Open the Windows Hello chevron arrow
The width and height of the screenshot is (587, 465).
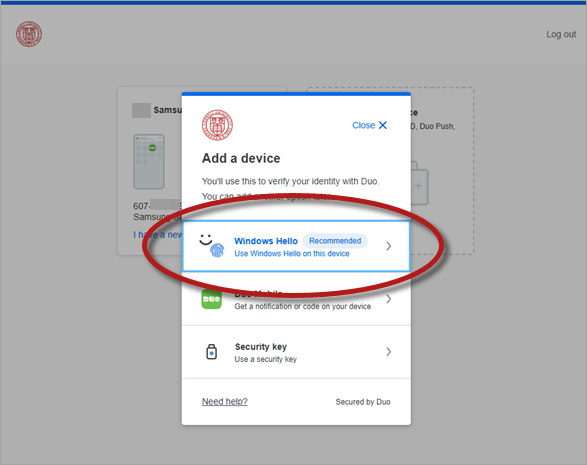[389, 246]
